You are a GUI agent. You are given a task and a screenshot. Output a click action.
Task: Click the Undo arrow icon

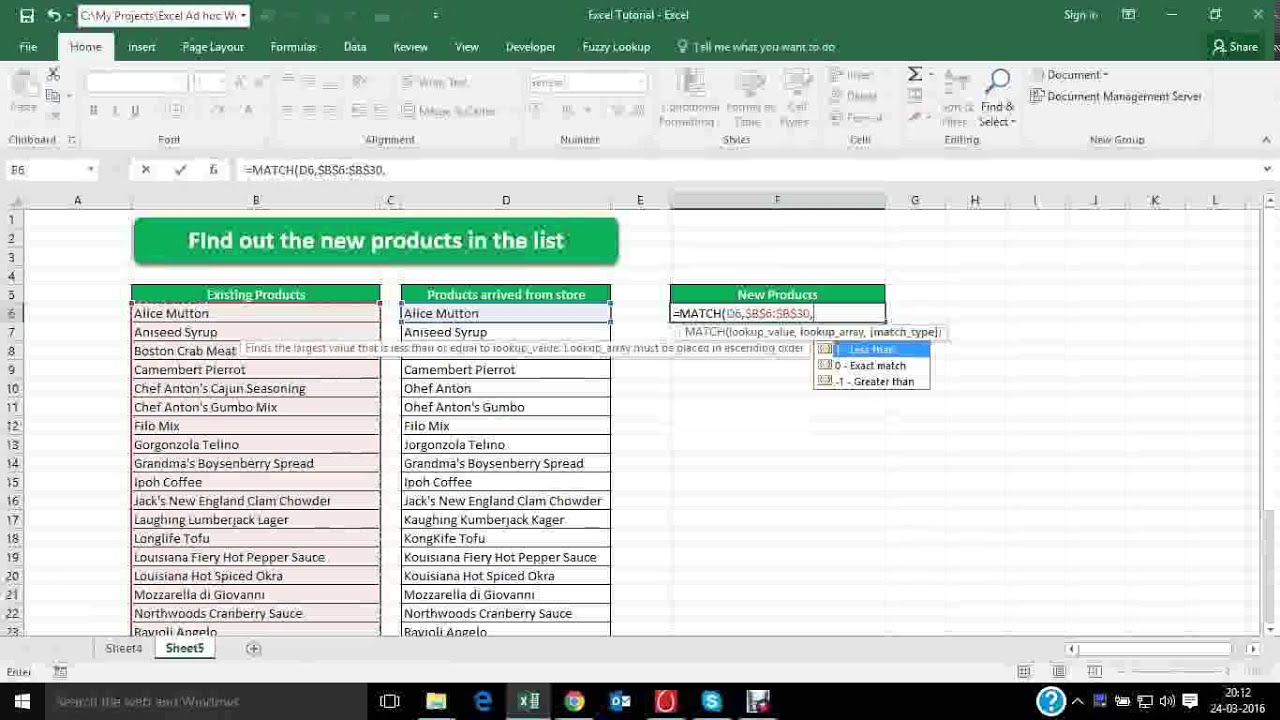tap(53, 15)
